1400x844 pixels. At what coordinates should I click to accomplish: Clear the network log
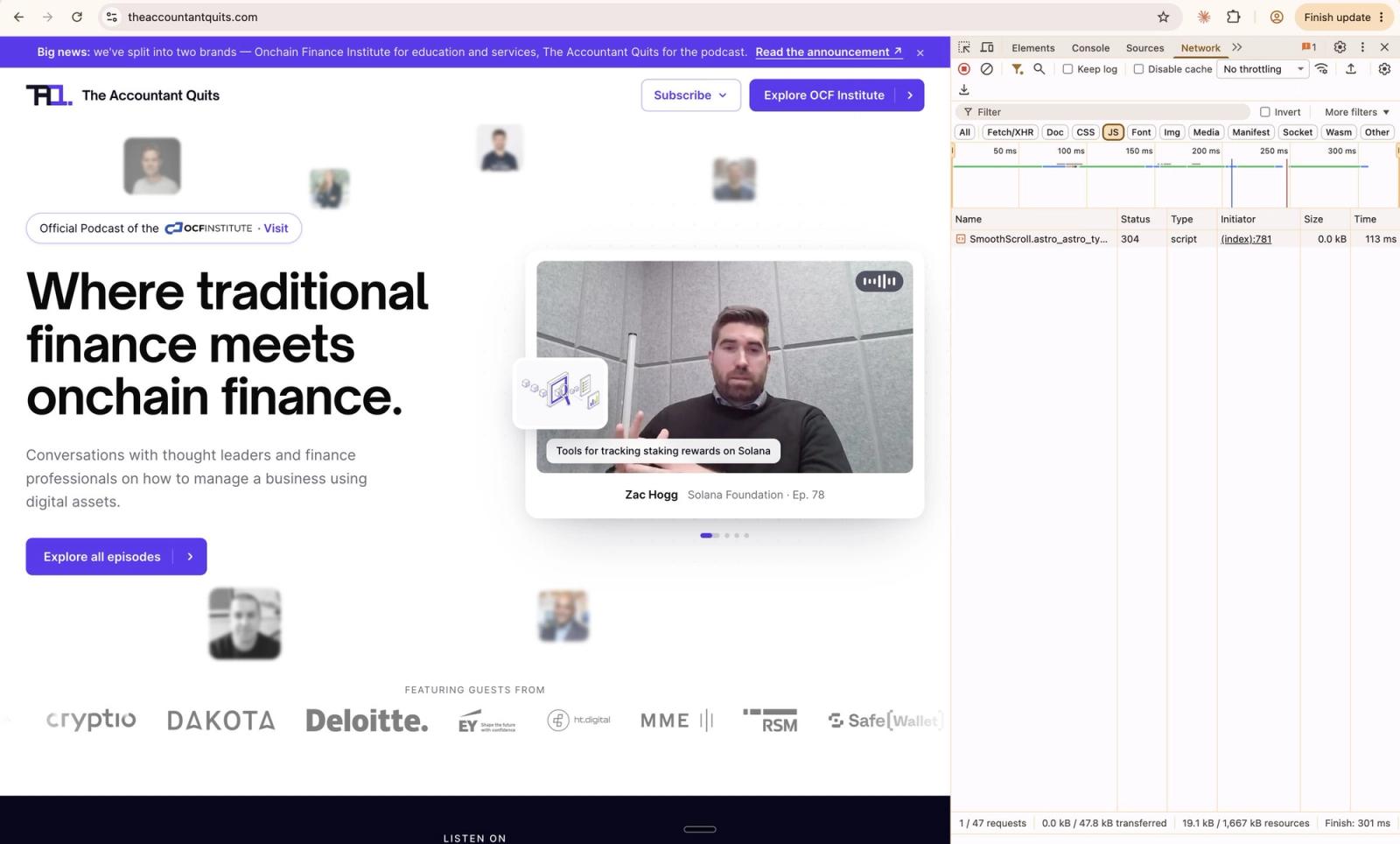(987, 69)
